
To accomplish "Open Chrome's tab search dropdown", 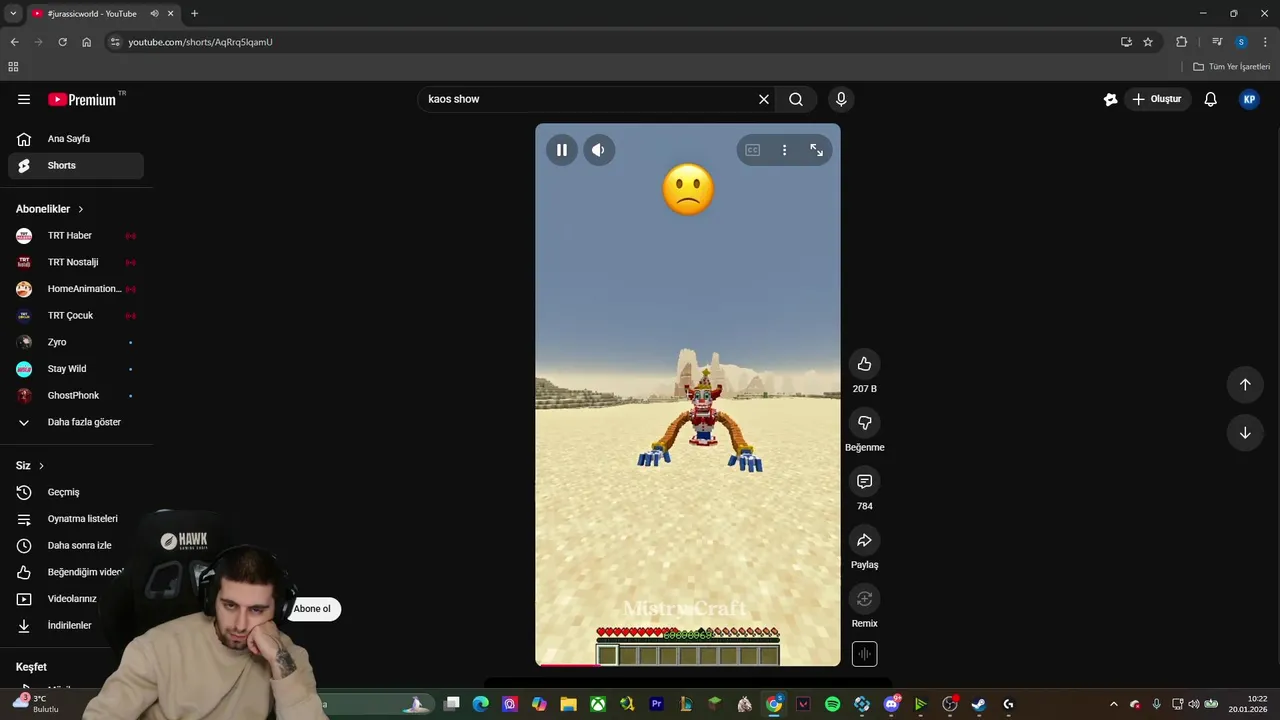I will click(x=13, y=14).
